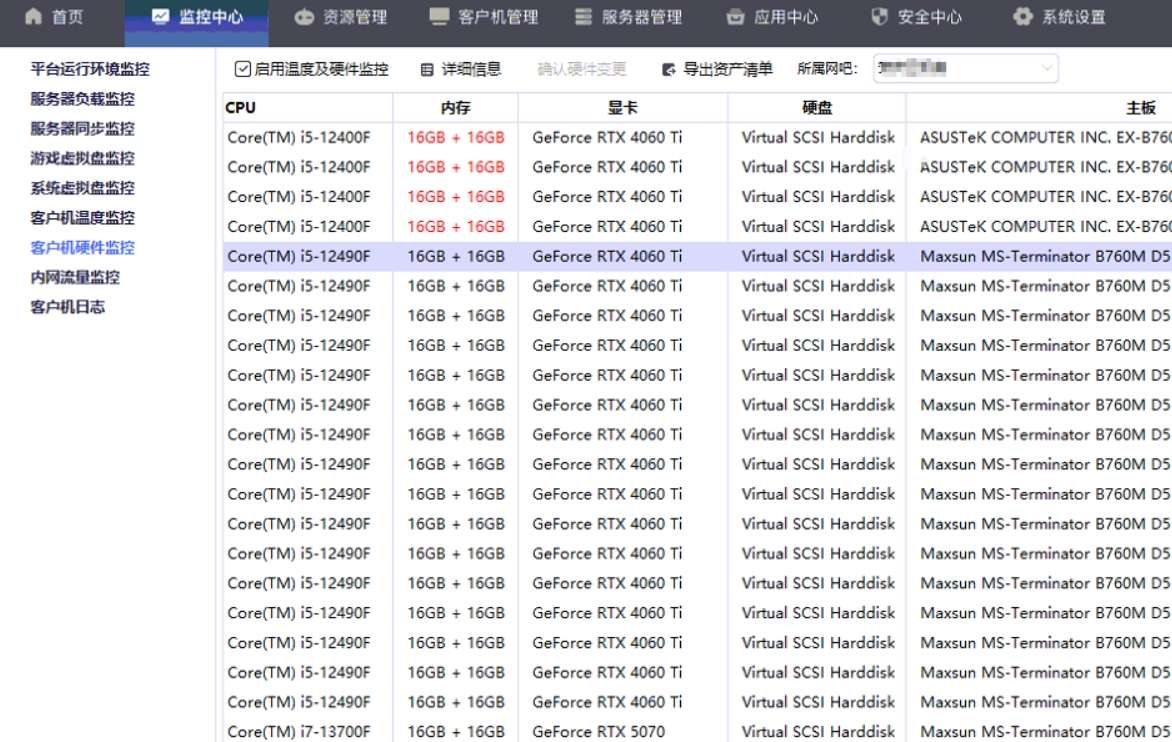Click the 资源管理 gamepad icon
Screen dimensions: 1172x742
coord(304,16)
